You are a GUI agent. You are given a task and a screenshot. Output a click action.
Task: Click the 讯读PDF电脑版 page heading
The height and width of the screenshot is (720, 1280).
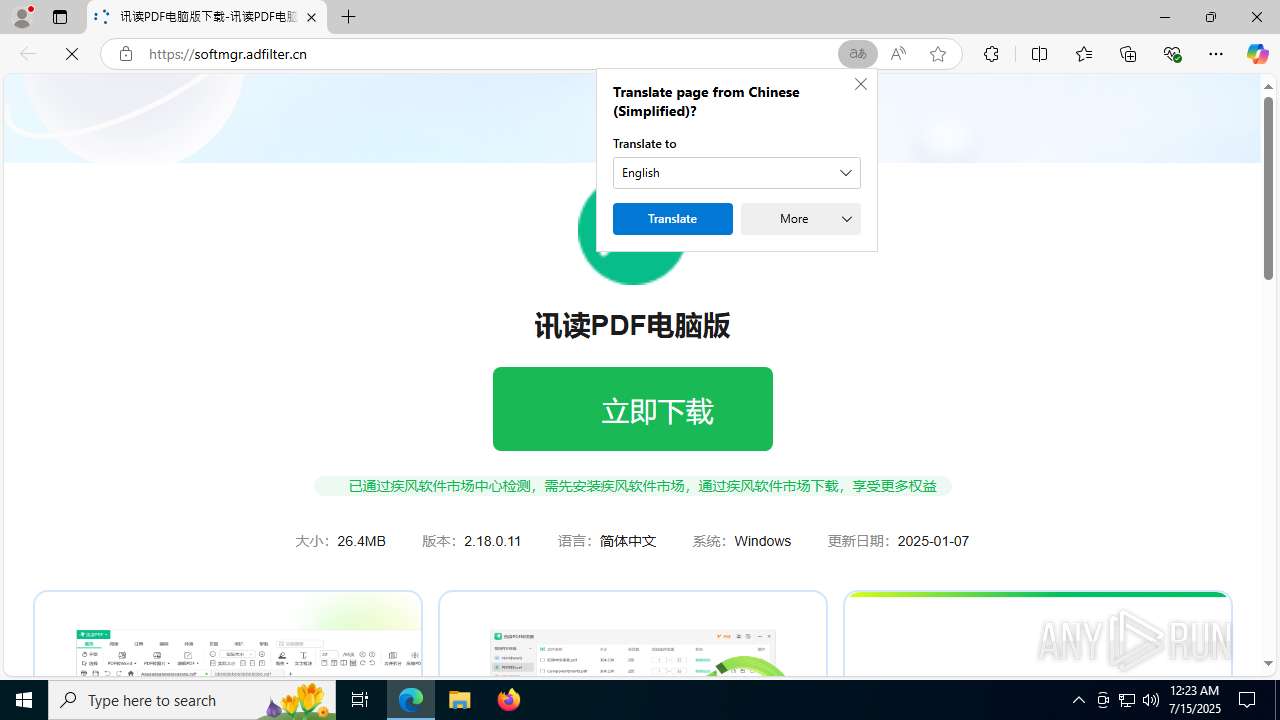click(x=633, y=326)
